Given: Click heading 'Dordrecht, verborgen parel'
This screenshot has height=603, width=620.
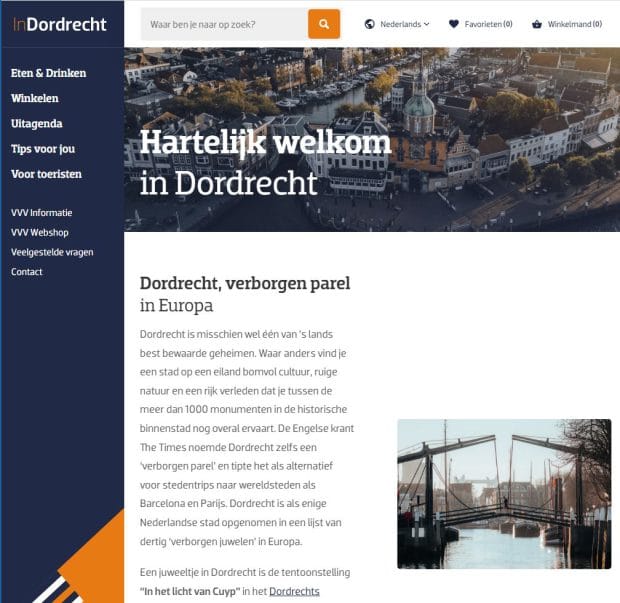Looking at the screenshot, I should tap(245, 284).
